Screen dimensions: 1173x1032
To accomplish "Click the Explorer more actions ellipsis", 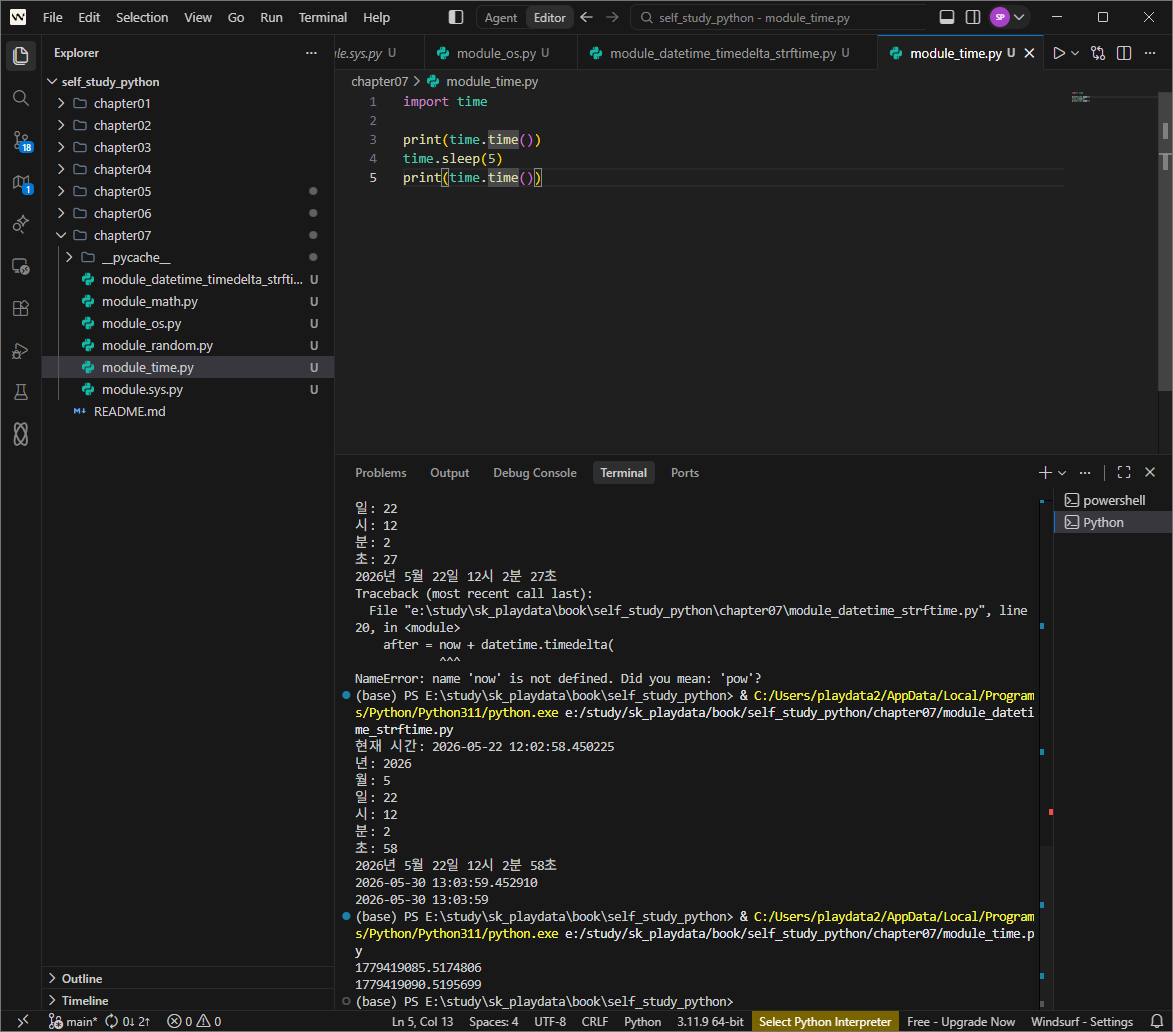I will 311,53.
